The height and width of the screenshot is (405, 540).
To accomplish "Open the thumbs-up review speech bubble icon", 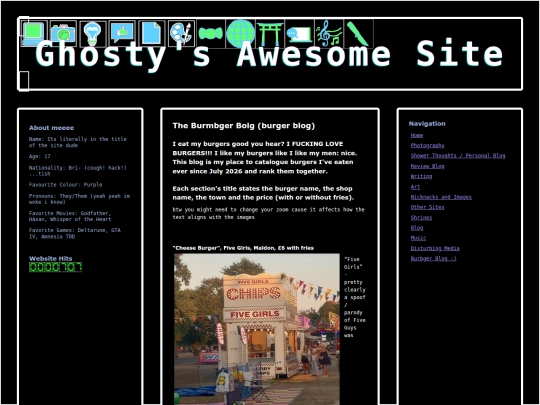I will (x=122, y=33).
